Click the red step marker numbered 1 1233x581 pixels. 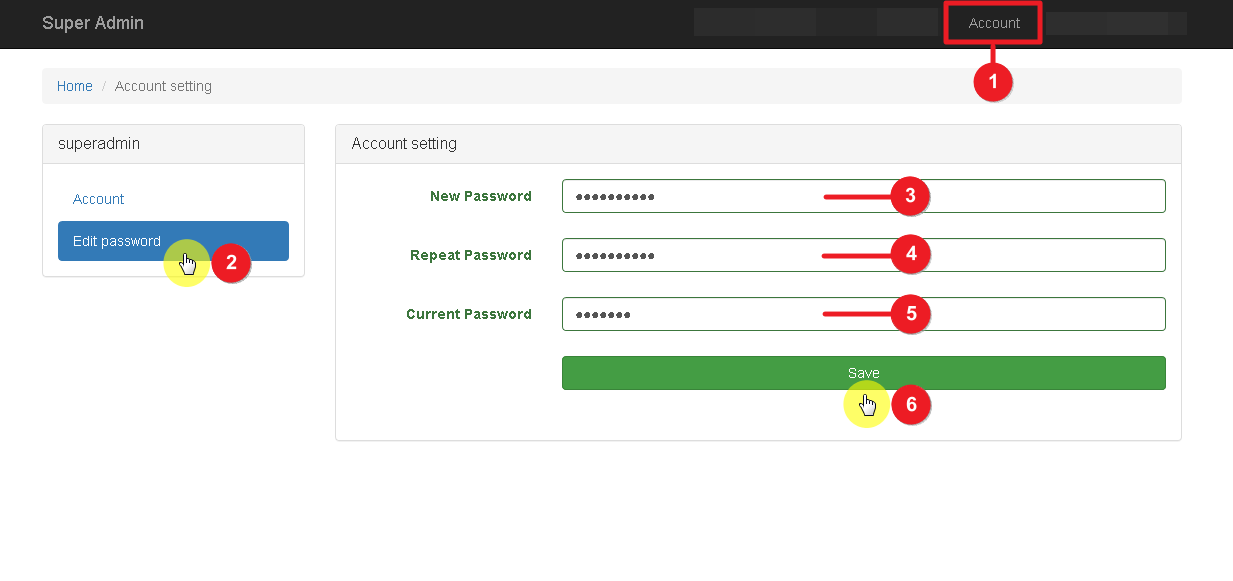tap(993, 83)
